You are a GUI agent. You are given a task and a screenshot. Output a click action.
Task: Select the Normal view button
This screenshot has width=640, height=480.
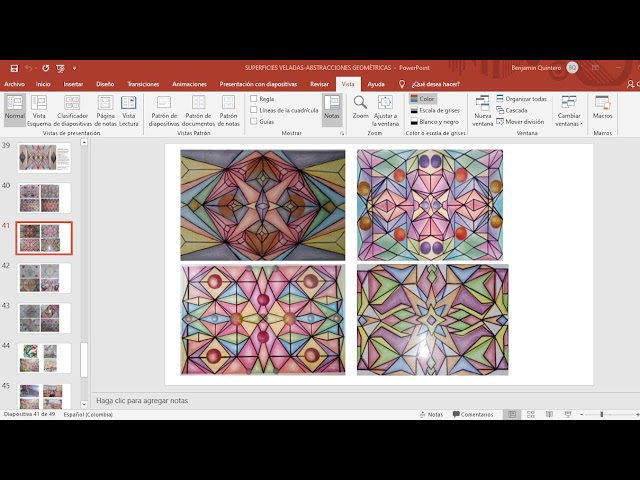click(15, 109)
